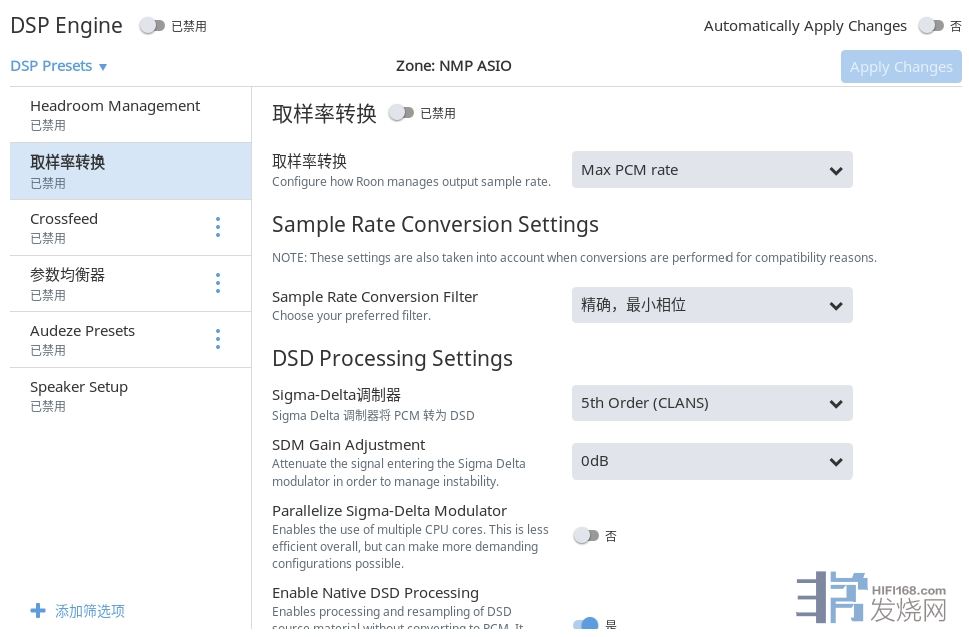
Task: Open Crossfeed three-dot options menu
Action: point(218,227)
